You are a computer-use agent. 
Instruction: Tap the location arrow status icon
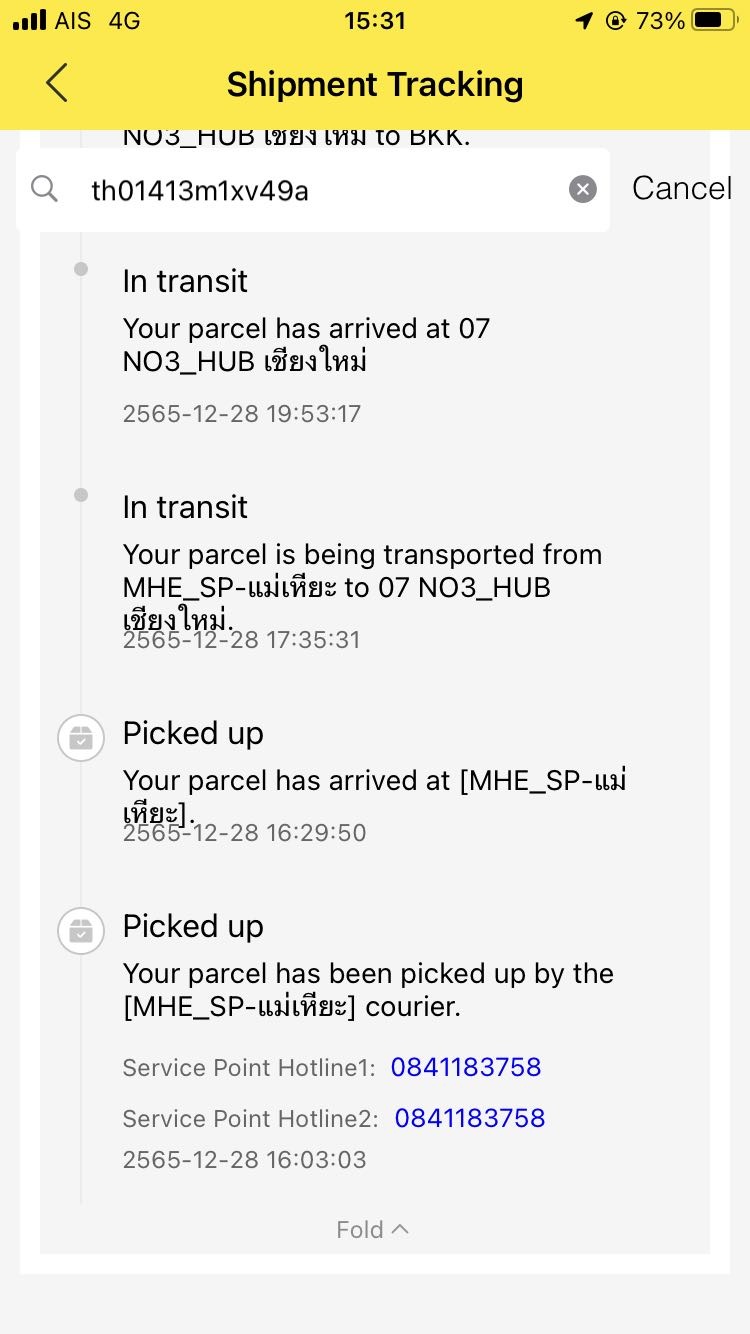click(585, 20)
